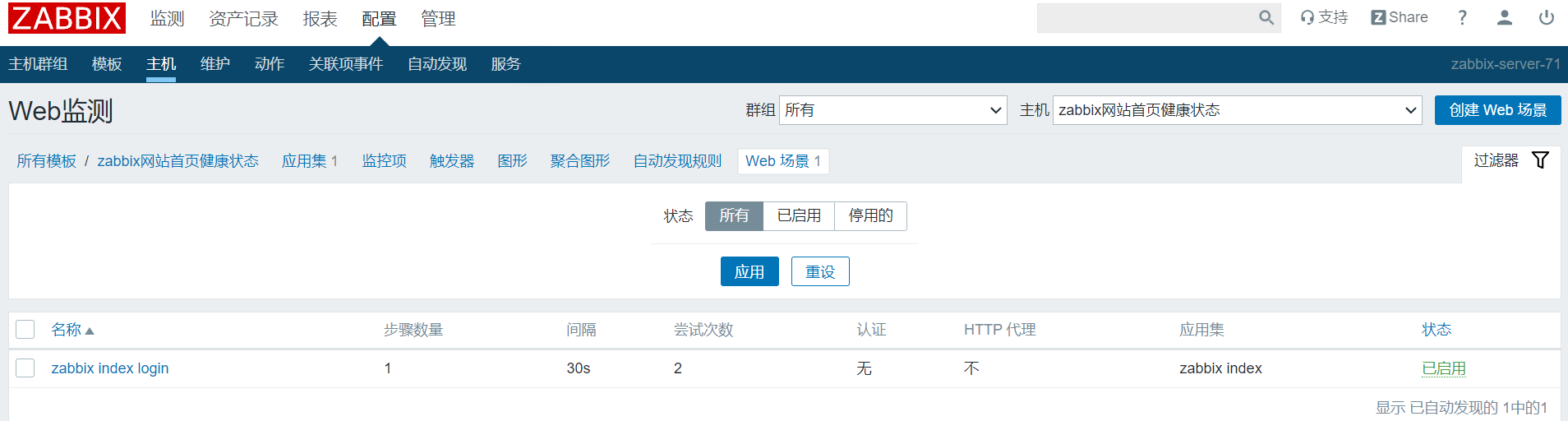Go to 动作 submenu
The height and width of the screenshot is (421, 1568).
(x=270, y=64)
